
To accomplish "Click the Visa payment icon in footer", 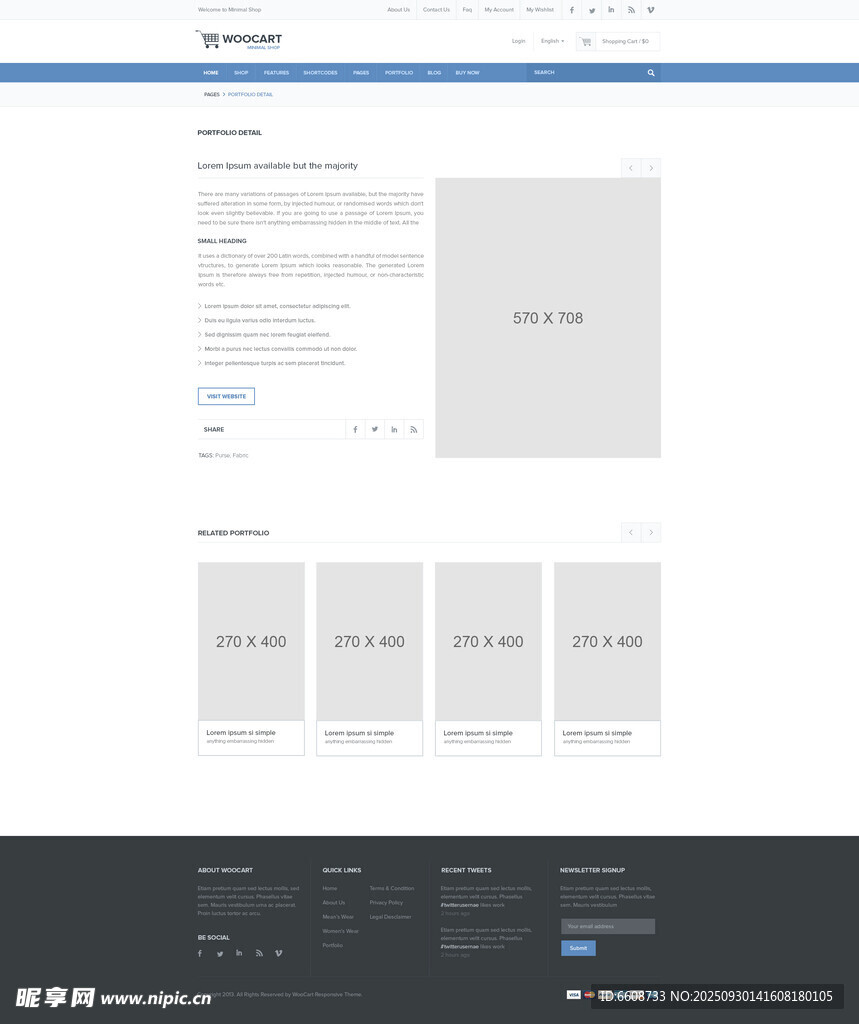I will coord(574,995).
